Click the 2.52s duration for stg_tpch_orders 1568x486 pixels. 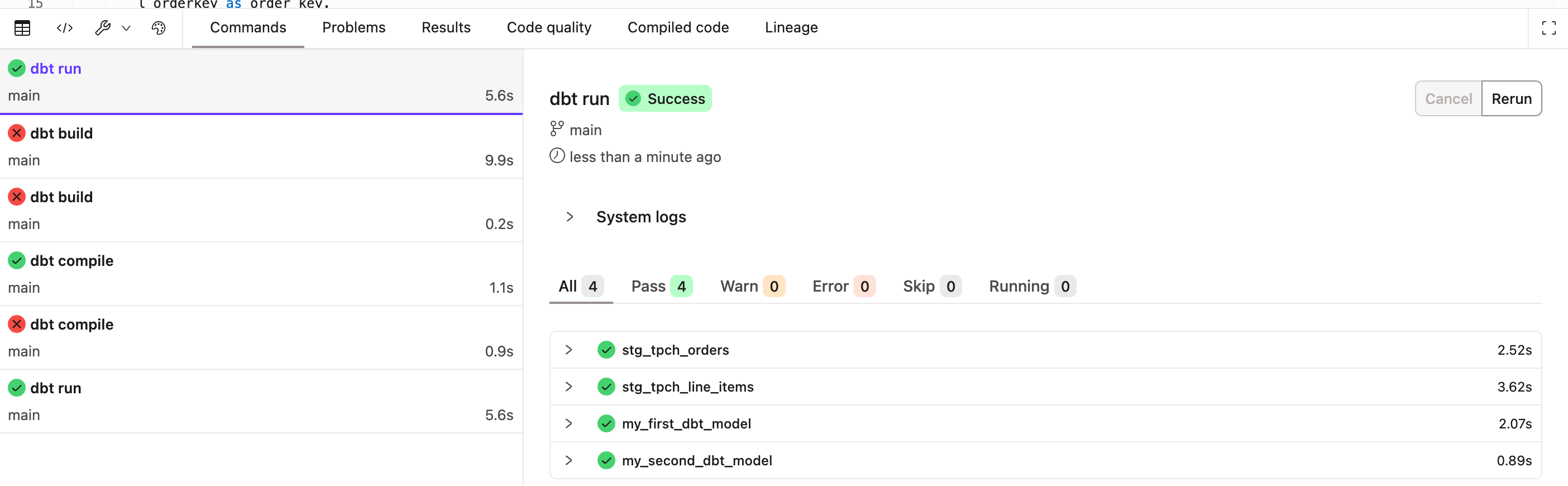1514,350
